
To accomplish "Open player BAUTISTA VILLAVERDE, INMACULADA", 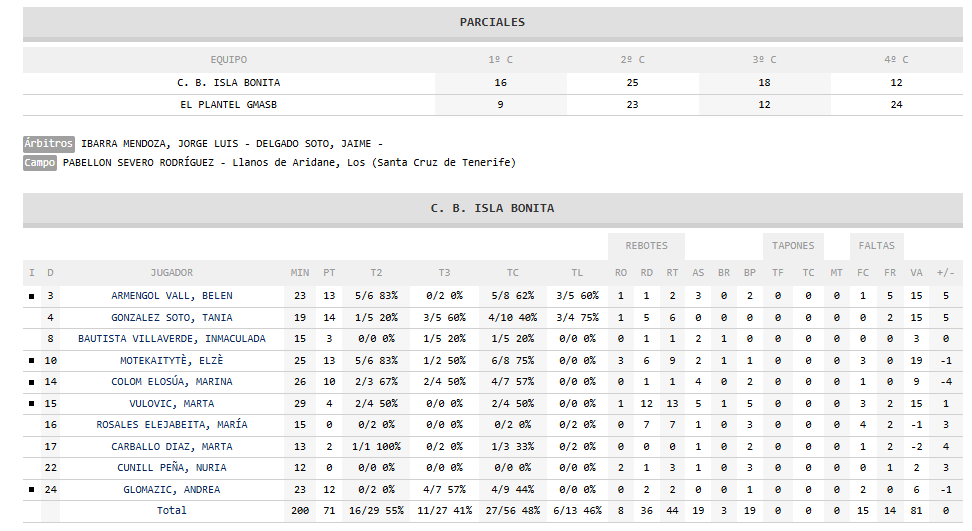I will click(x=171, y=339).
